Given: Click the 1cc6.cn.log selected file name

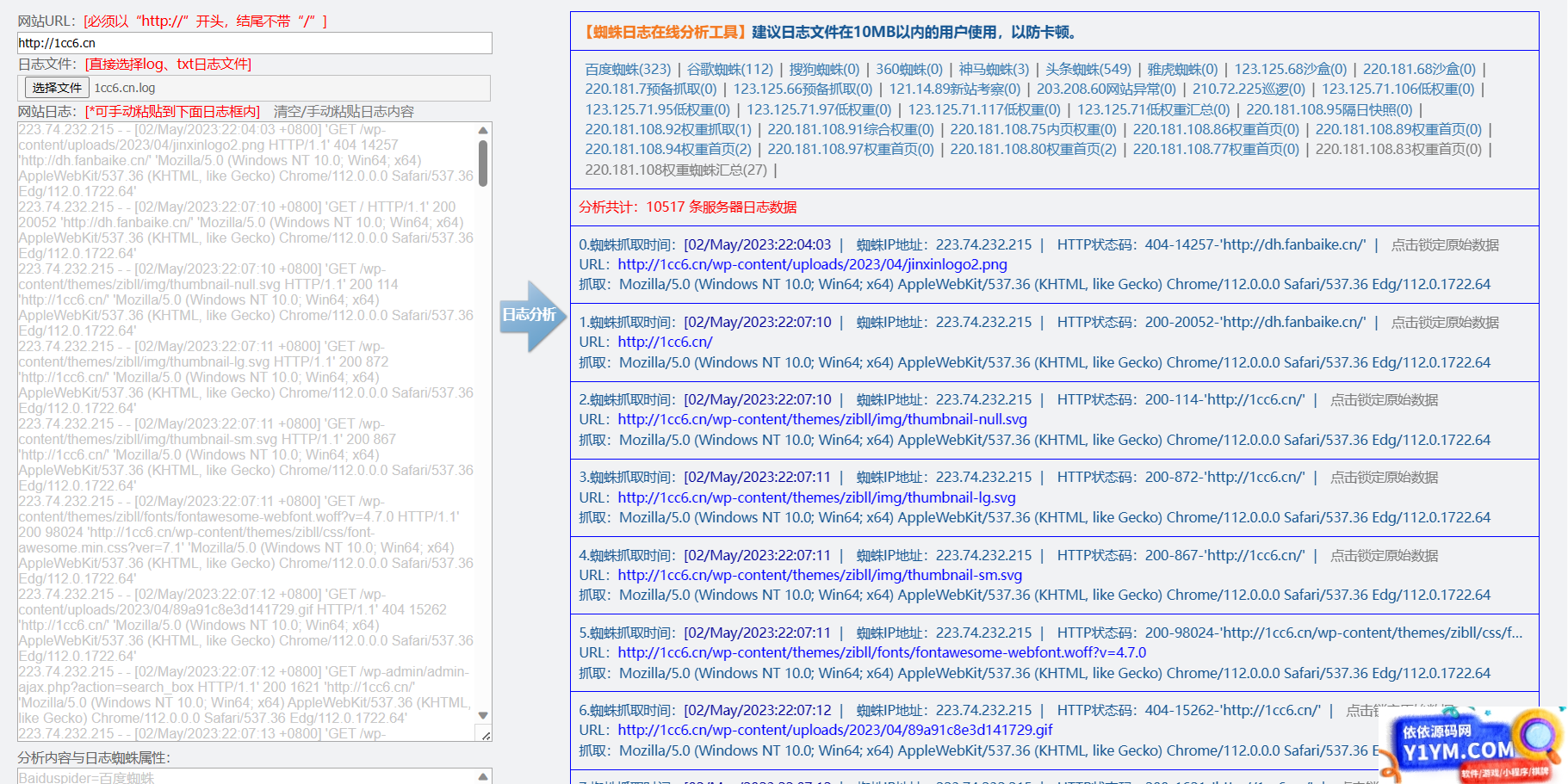Looking at the screenshot, I should coord(125,88).
